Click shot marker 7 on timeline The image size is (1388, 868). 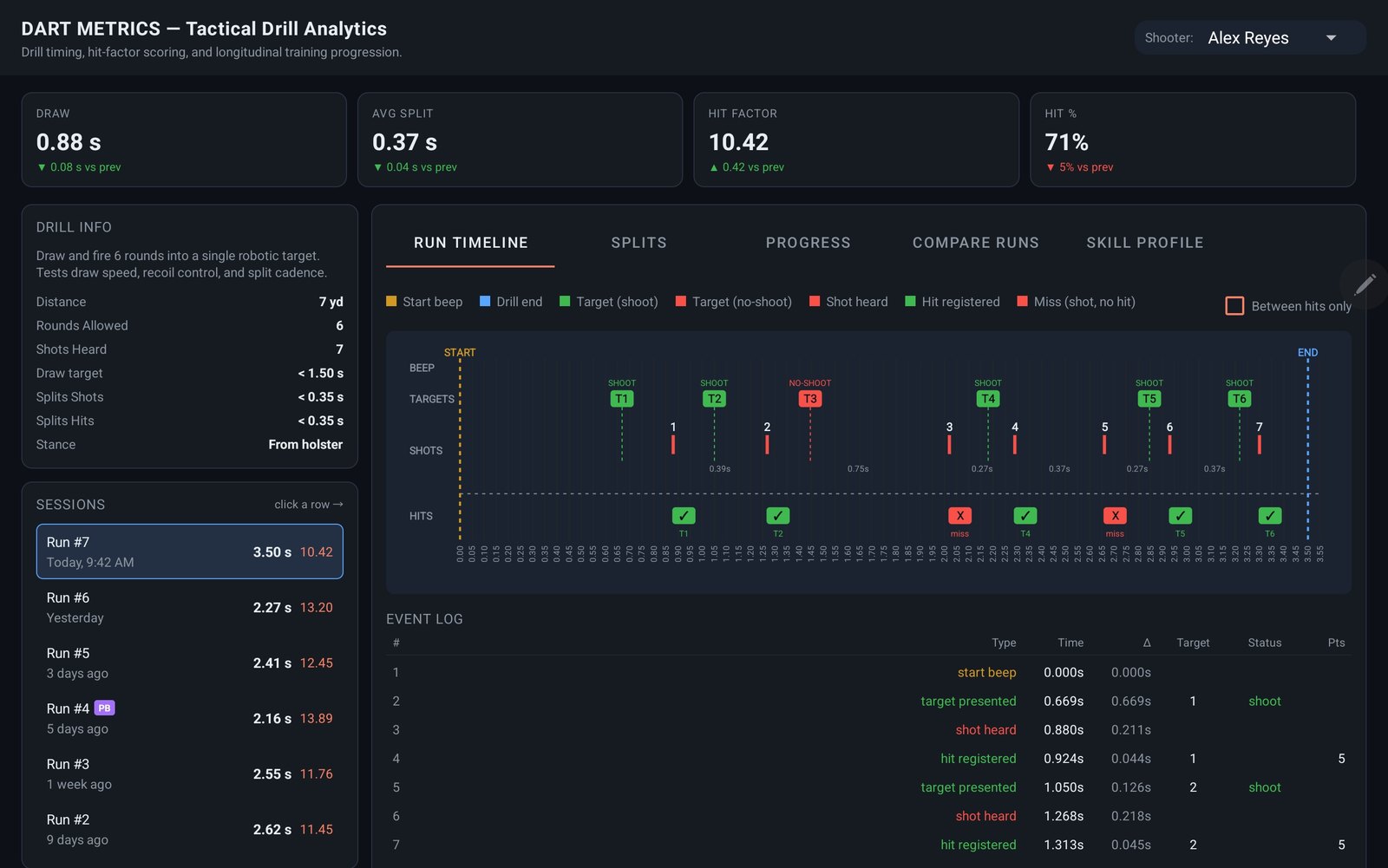pos(1260,444)
